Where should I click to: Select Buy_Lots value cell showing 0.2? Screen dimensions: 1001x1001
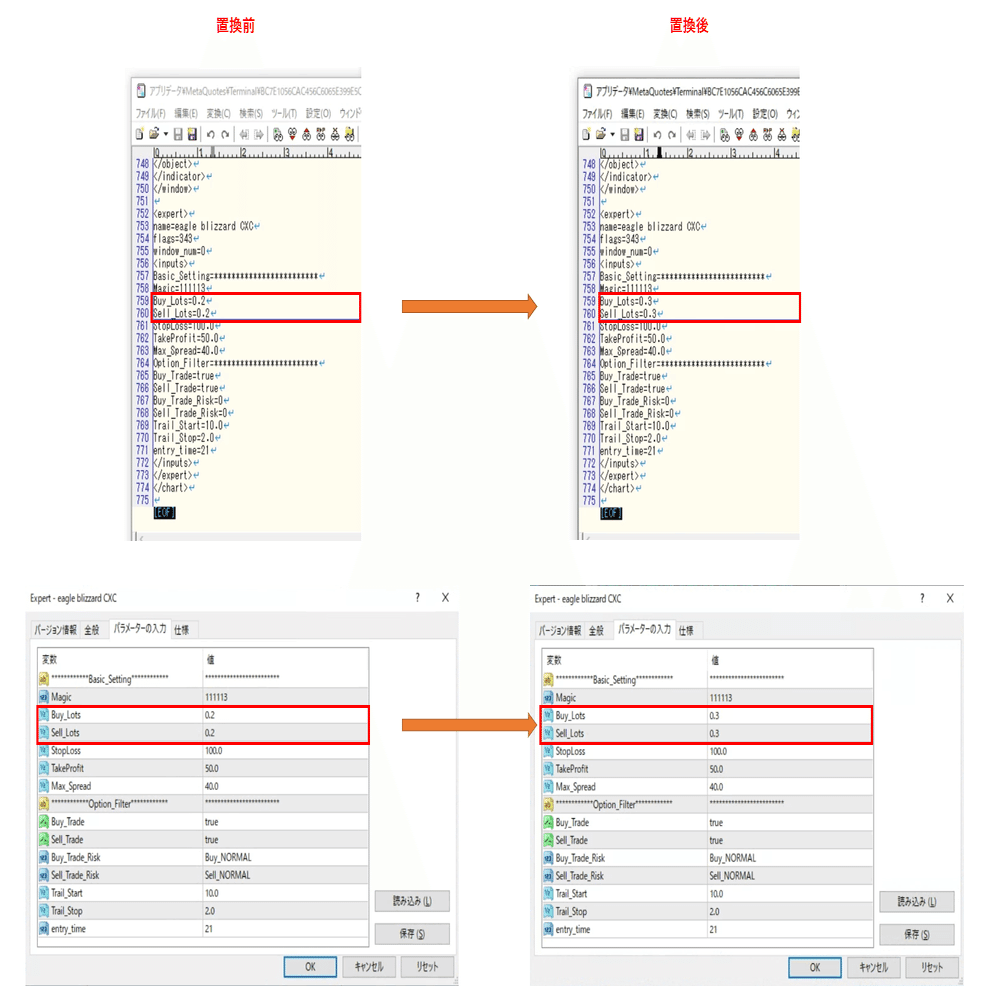(285, 715)
